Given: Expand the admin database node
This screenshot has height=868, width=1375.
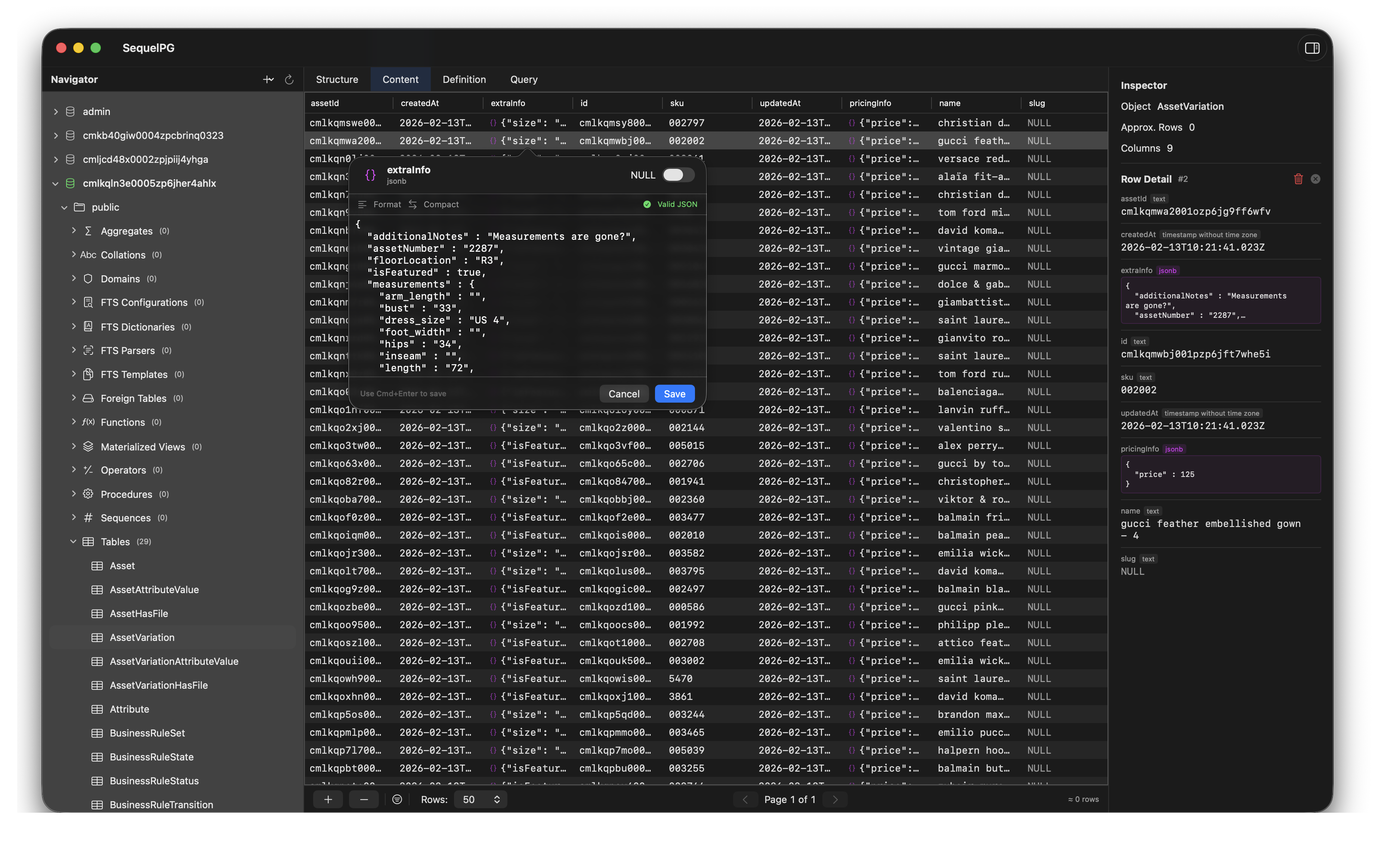Looking at the screenshot, I should (x=55, y=111).
